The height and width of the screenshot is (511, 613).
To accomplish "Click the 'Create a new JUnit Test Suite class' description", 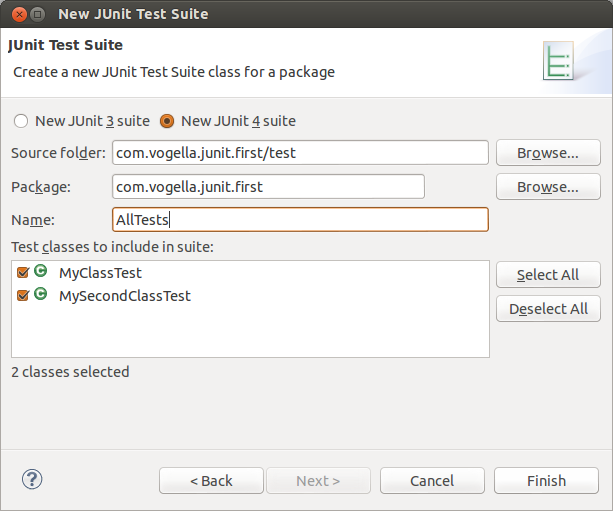I will coord(174,72).
